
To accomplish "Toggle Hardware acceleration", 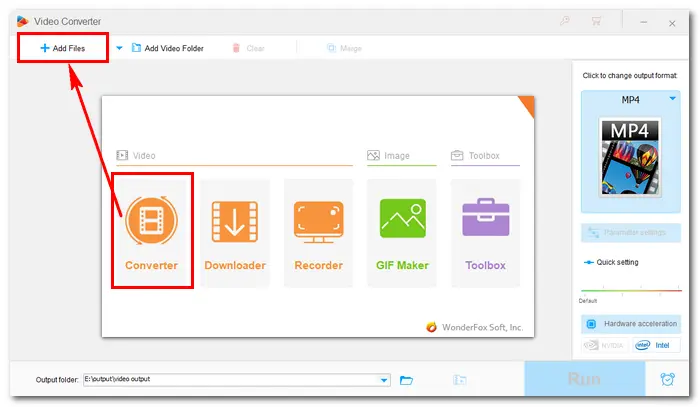I will [630, 324].
